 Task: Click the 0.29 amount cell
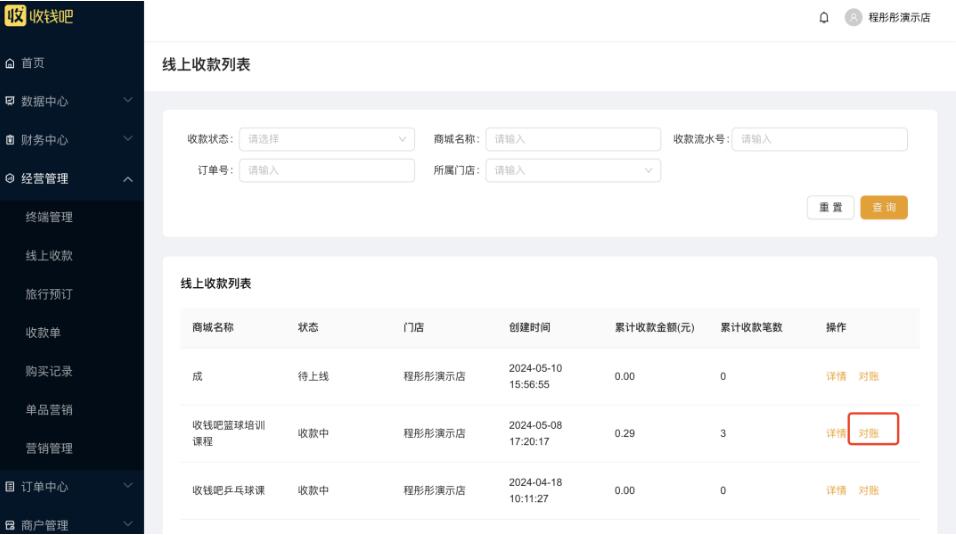coord(624,433)
